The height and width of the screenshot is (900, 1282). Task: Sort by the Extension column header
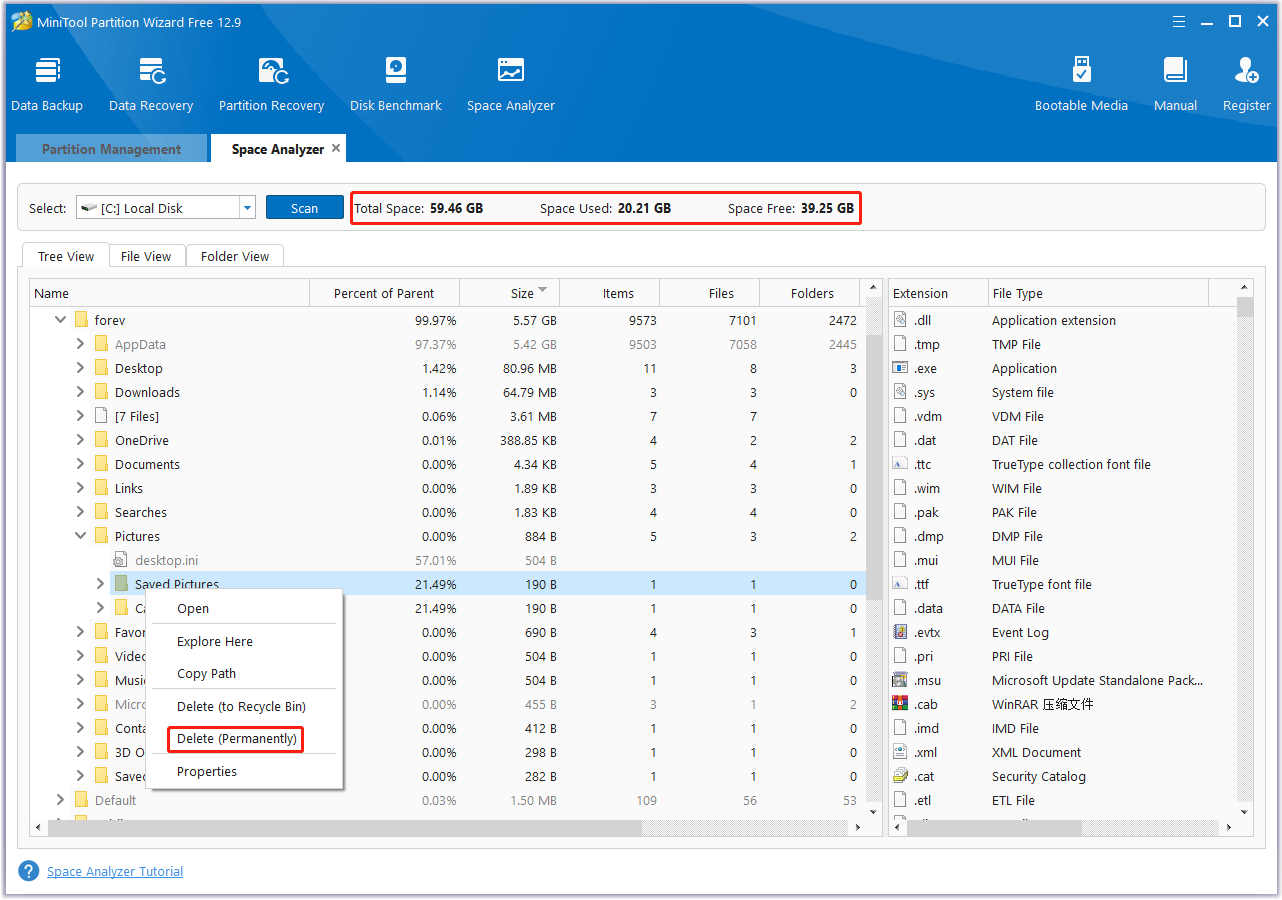tap(938, 293)
